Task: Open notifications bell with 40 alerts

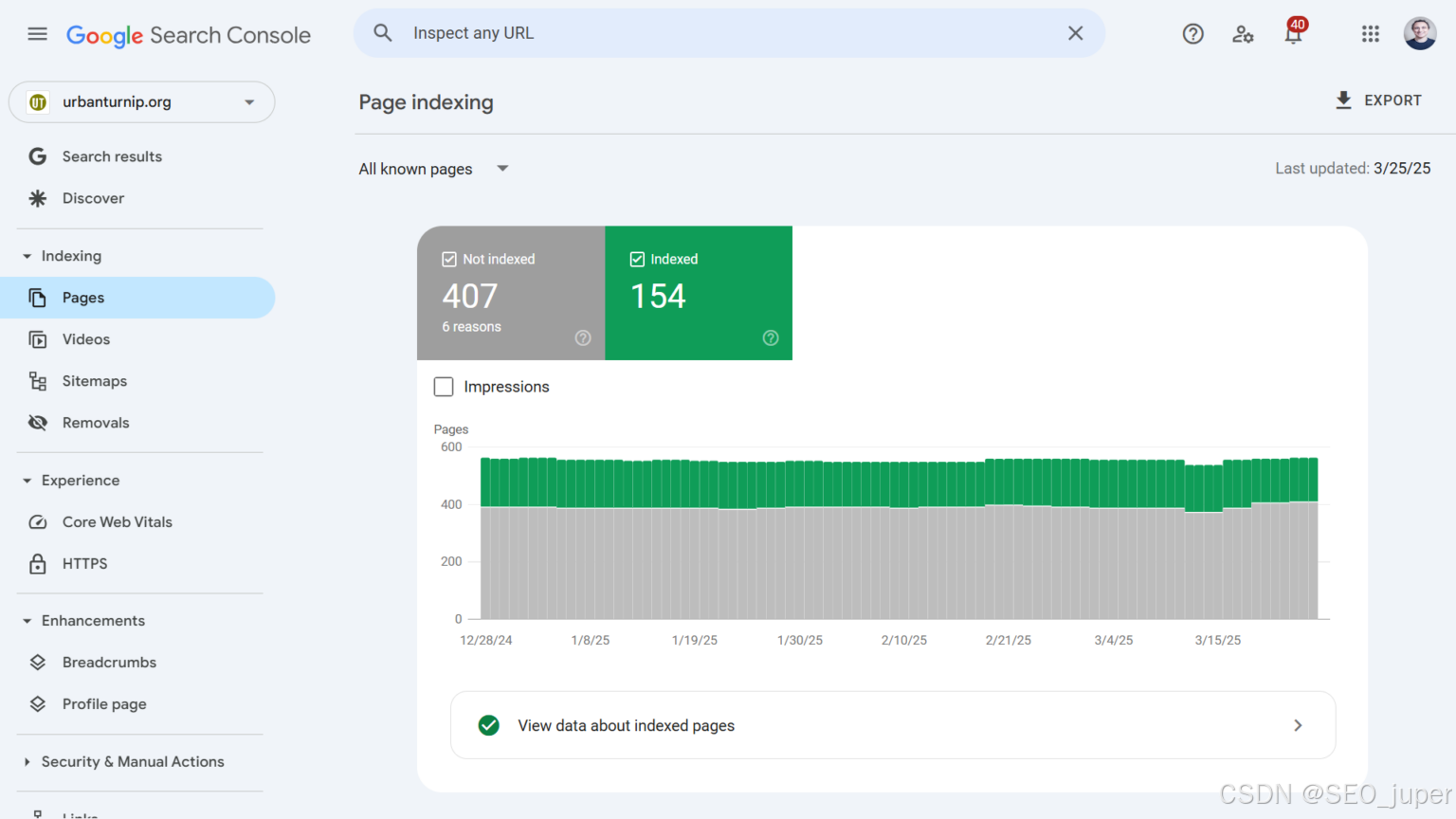Action: tap(1294, 31)
